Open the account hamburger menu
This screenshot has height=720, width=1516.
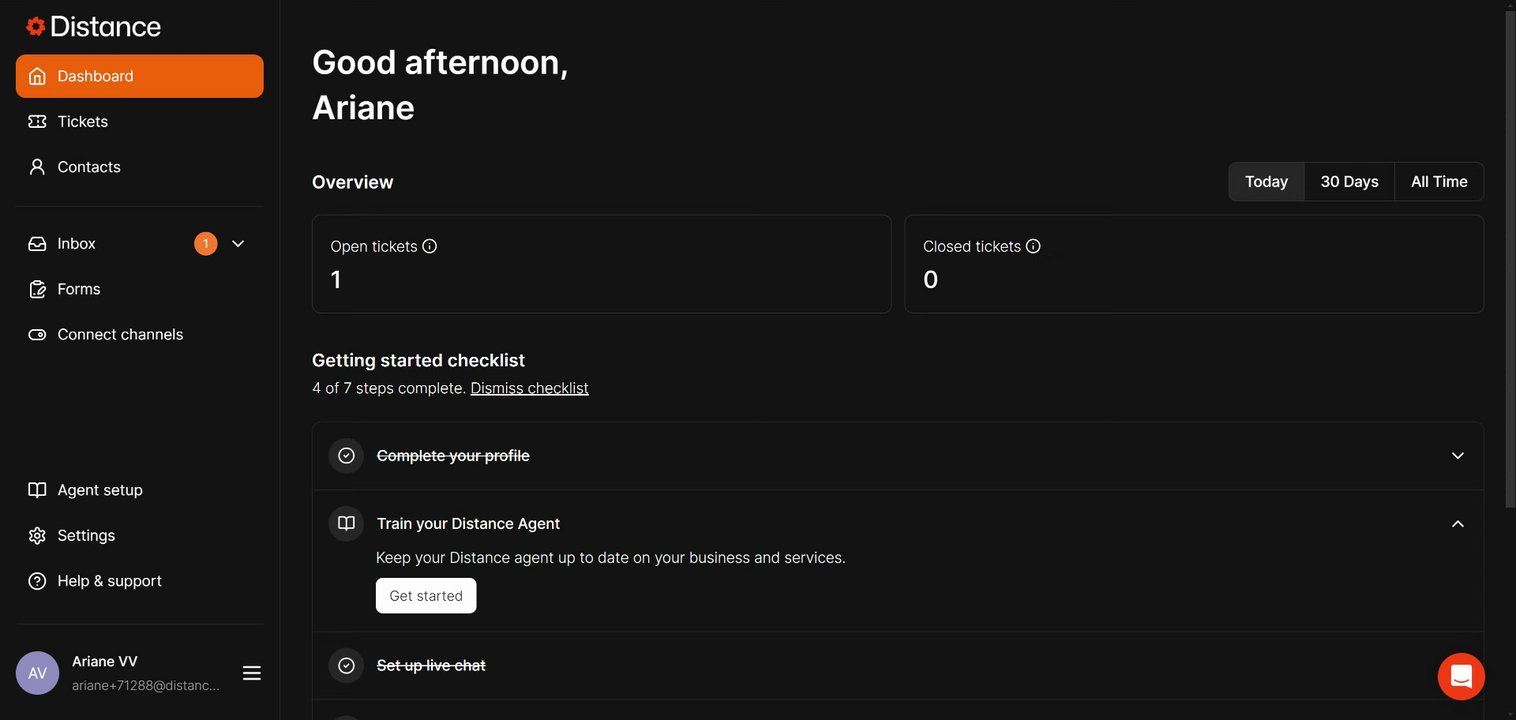[252, 673]
